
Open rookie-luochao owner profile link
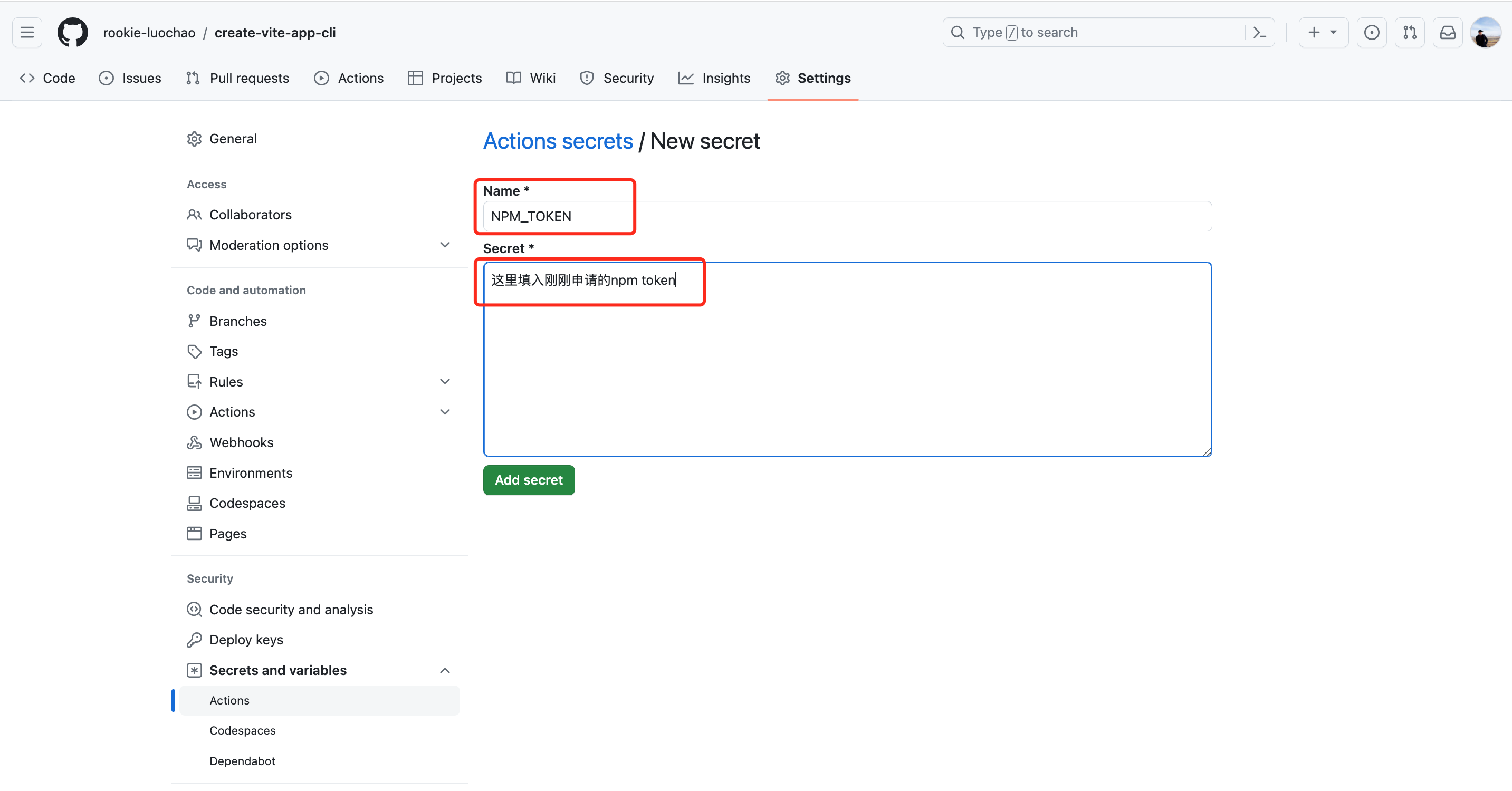point(149,33)
